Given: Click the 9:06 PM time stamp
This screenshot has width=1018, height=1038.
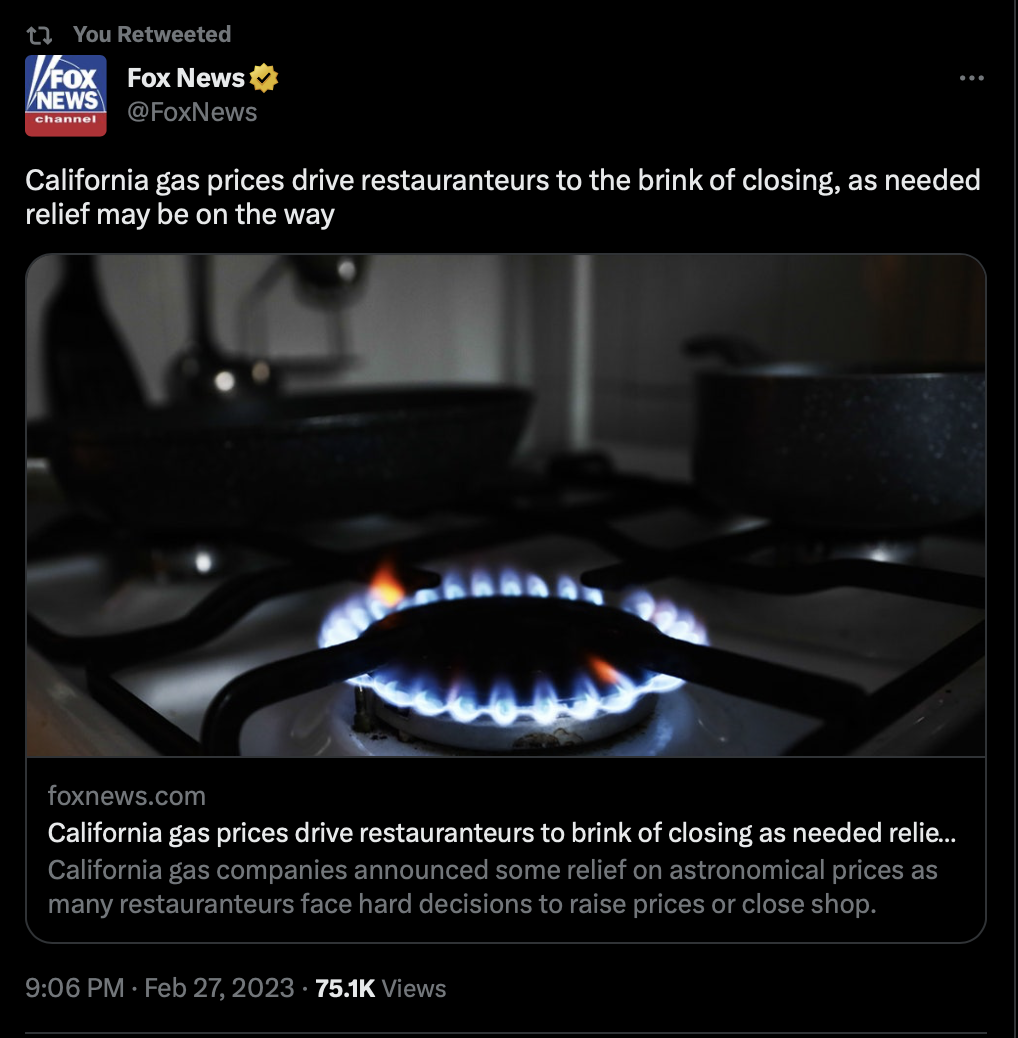Looking at the screenshot, I should (x=75, y=988).
